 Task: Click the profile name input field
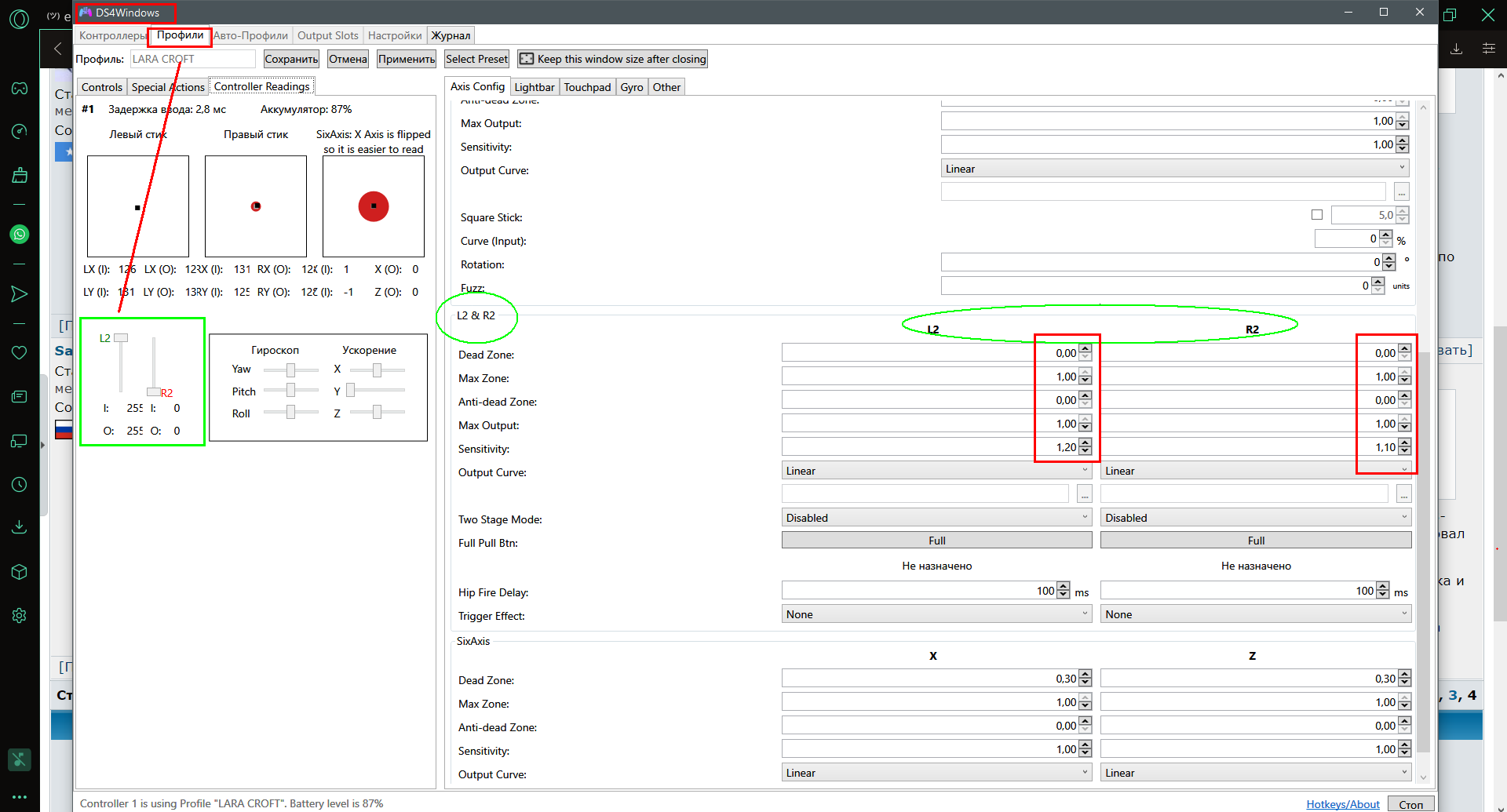pos(192,59)
